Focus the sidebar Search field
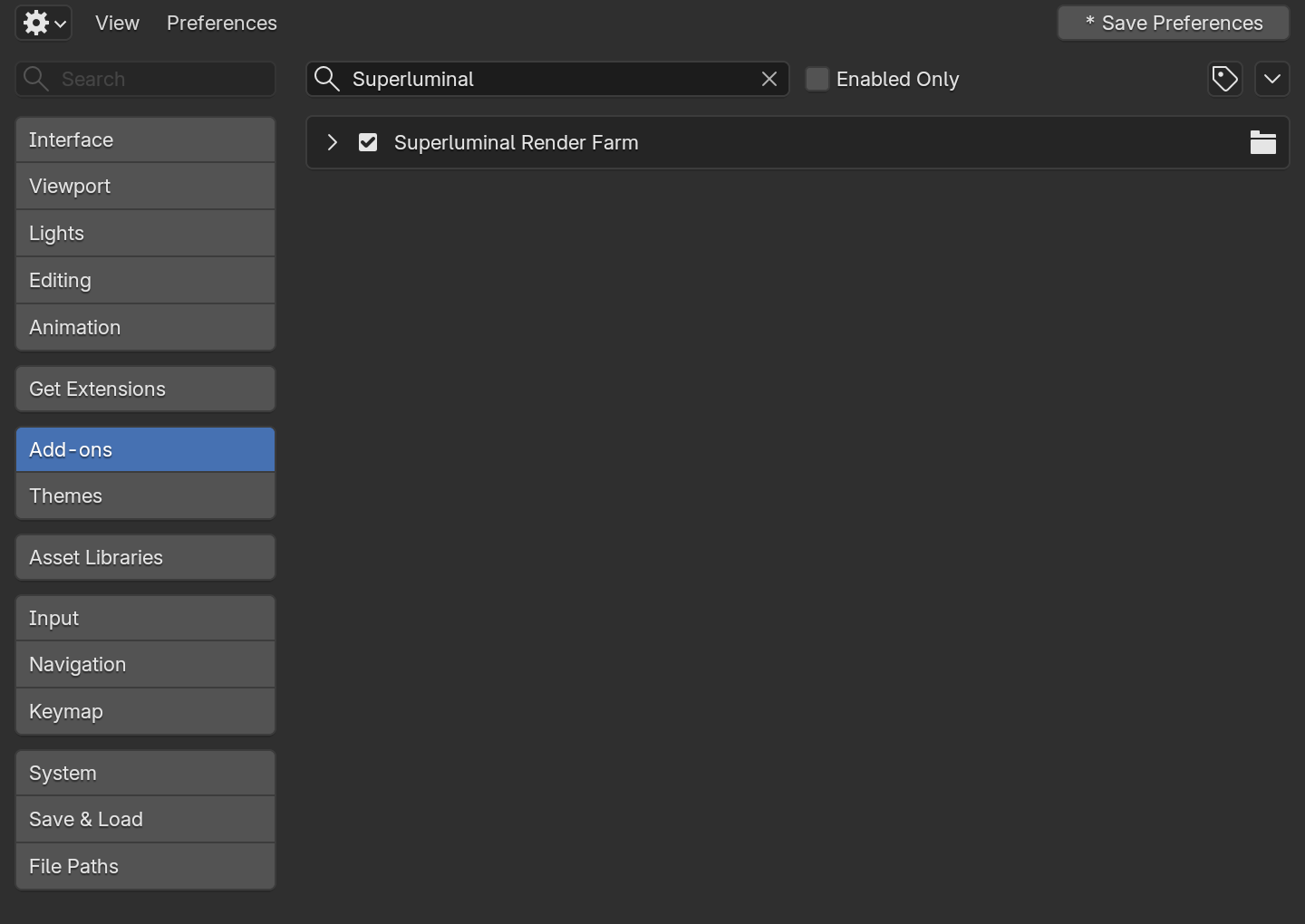 145,79
